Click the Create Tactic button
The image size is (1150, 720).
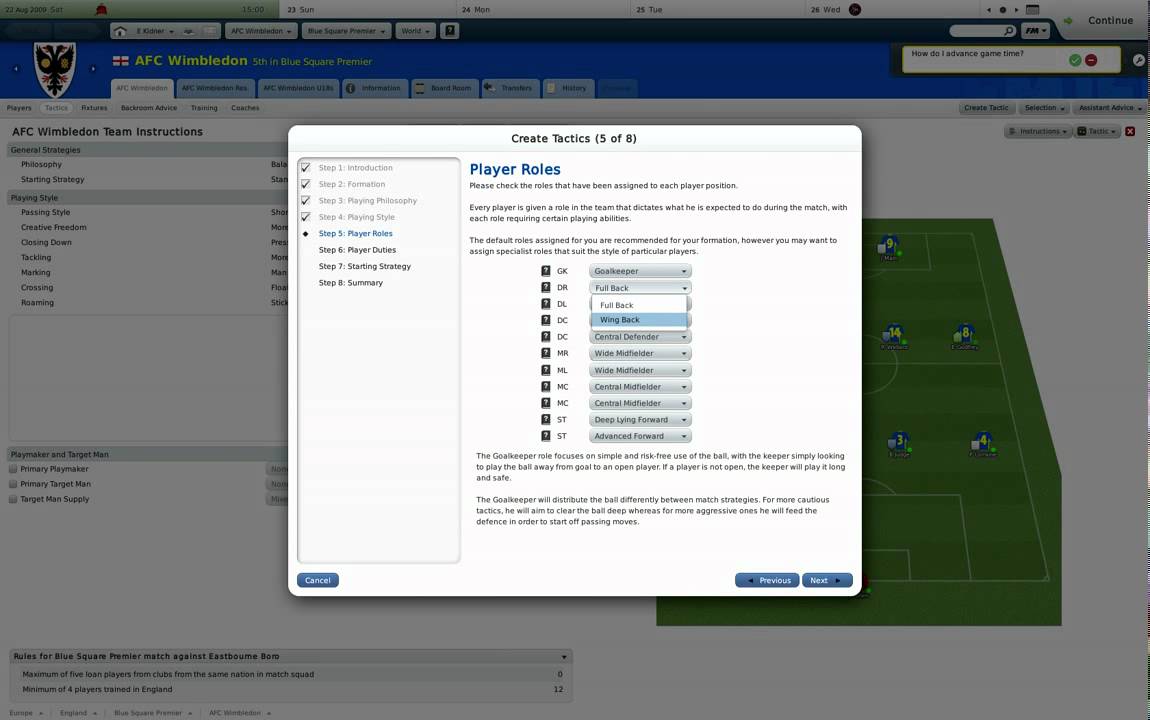[986, 108]
